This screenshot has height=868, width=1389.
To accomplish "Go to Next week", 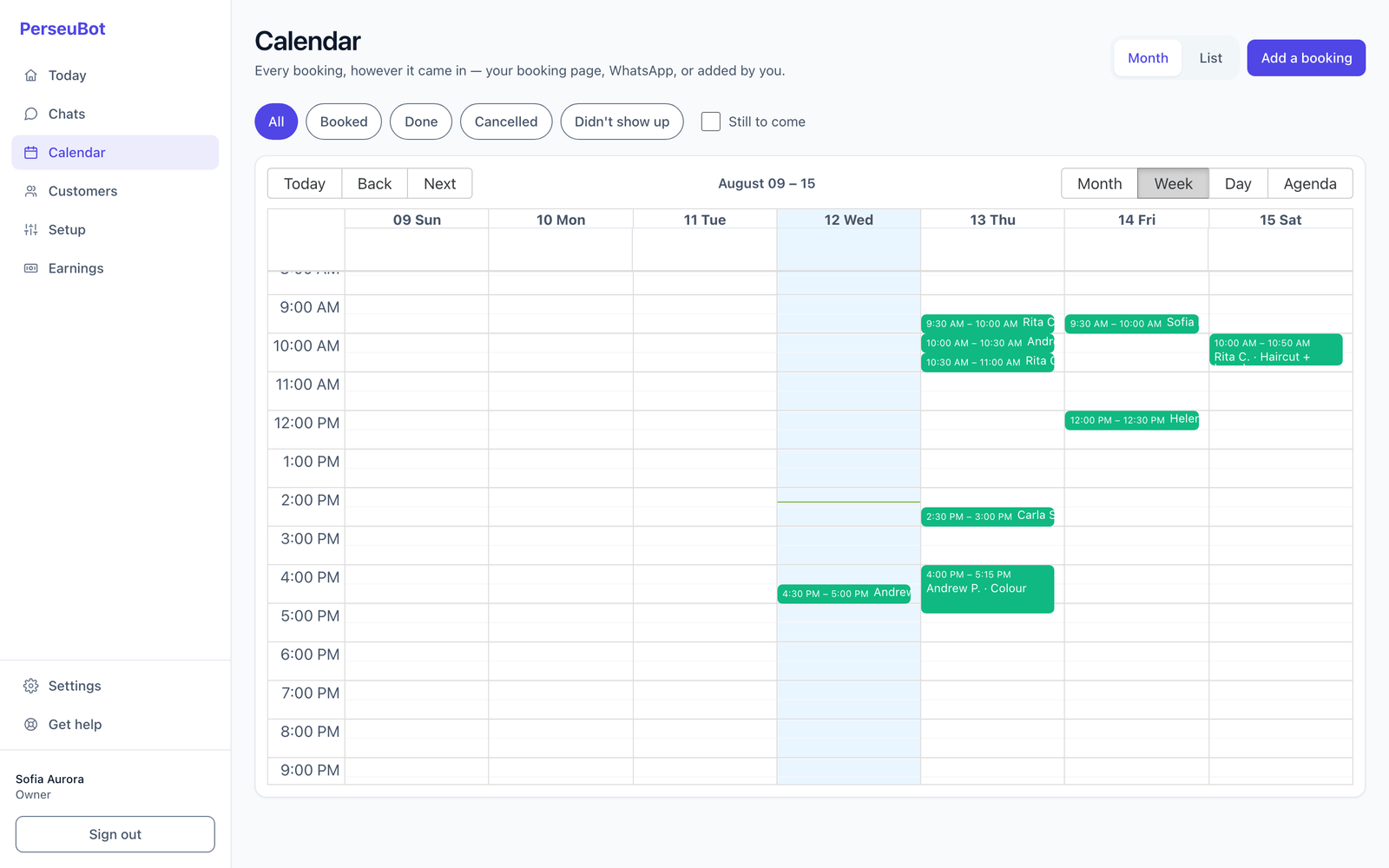I will coord(439,184).
